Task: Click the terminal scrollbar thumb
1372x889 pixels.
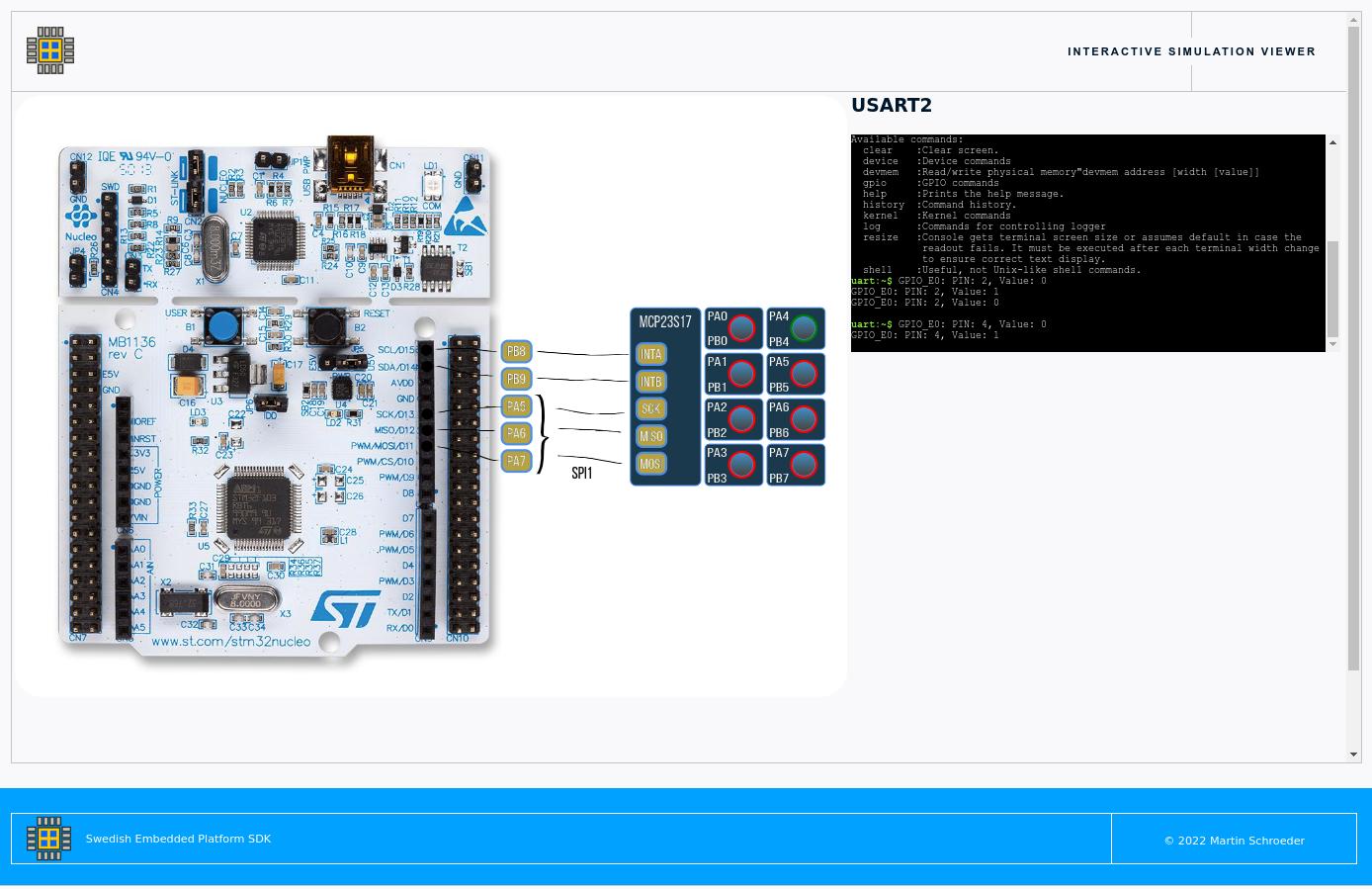Action: pos(1332,289)
